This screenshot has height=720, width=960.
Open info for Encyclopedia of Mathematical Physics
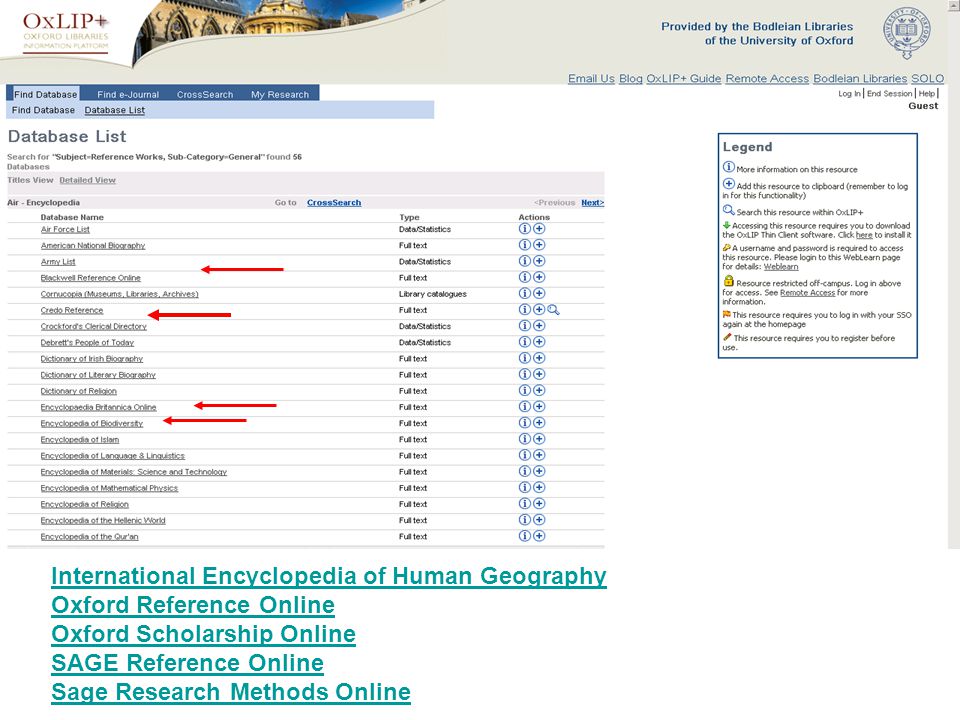pyautogui.click(x=524, y=487)
